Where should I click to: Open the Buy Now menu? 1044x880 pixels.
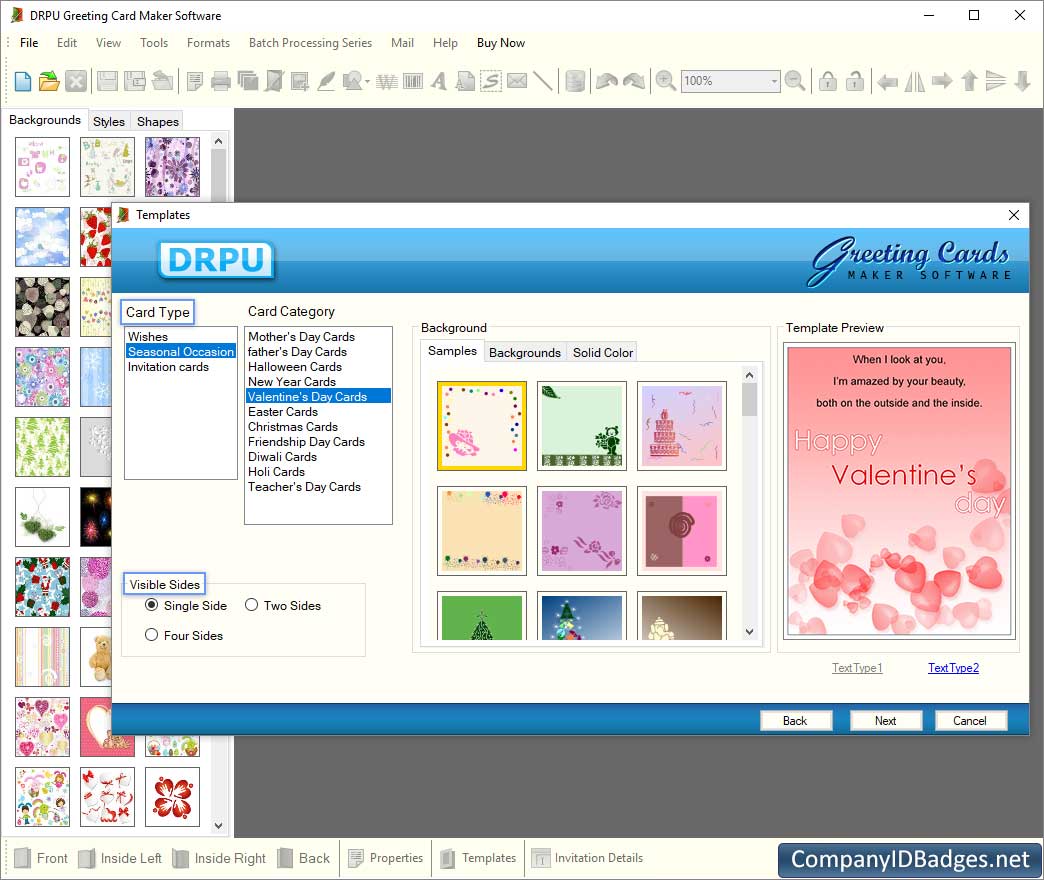pos(501,43)
